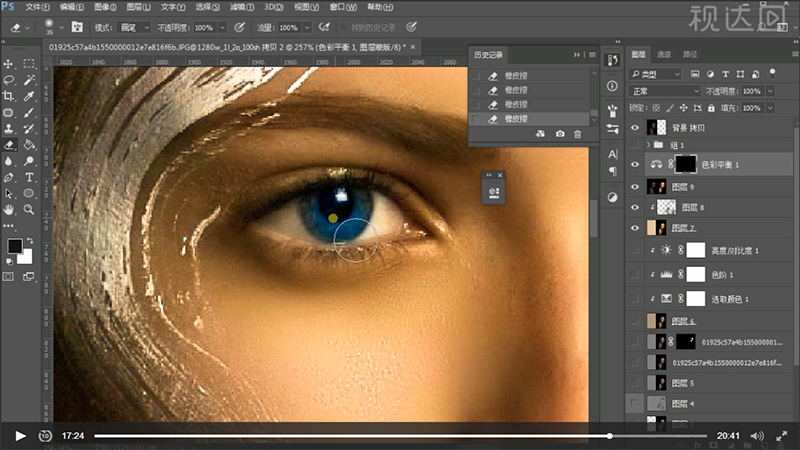This screenshot has width=800, height=450.
Task: Collapse the History panel with double arrows
Action: [577, 55]
